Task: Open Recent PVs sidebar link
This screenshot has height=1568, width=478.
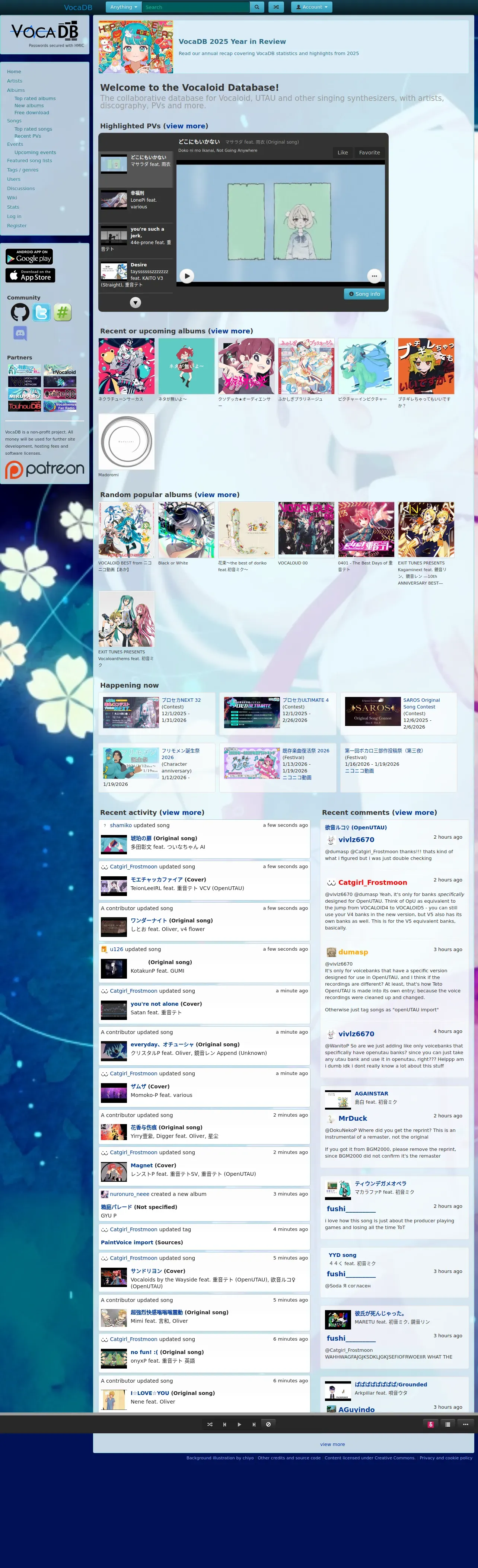Action: pyautogui.click(x=28, y=136)
